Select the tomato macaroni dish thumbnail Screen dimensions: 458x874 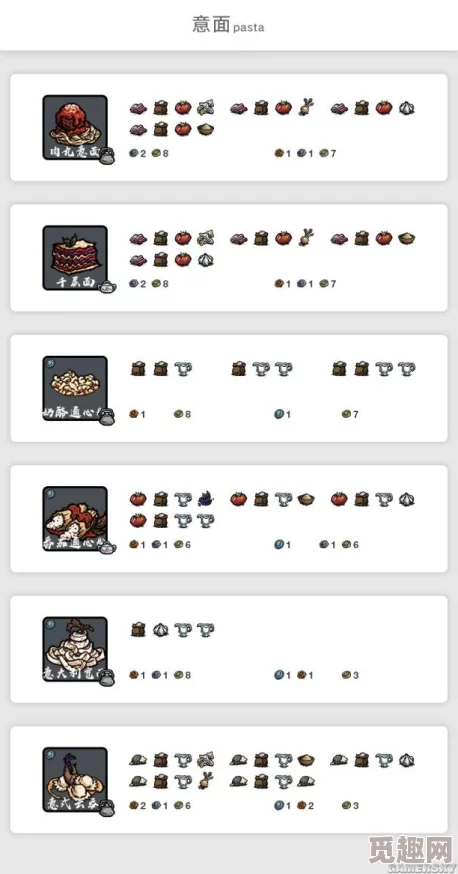click(75, 519)
